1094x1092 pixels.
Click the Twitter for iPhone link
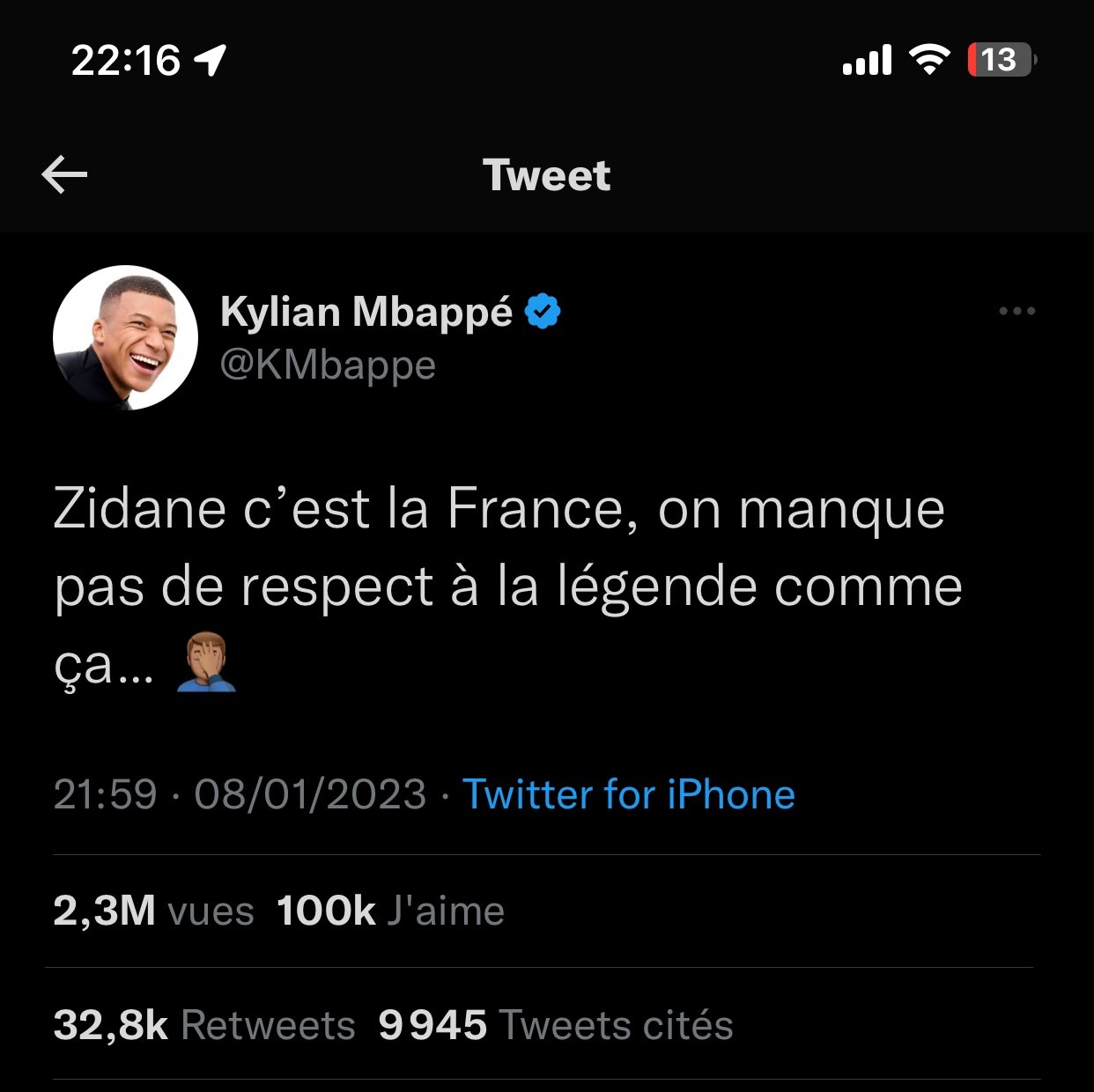[629, 794]
